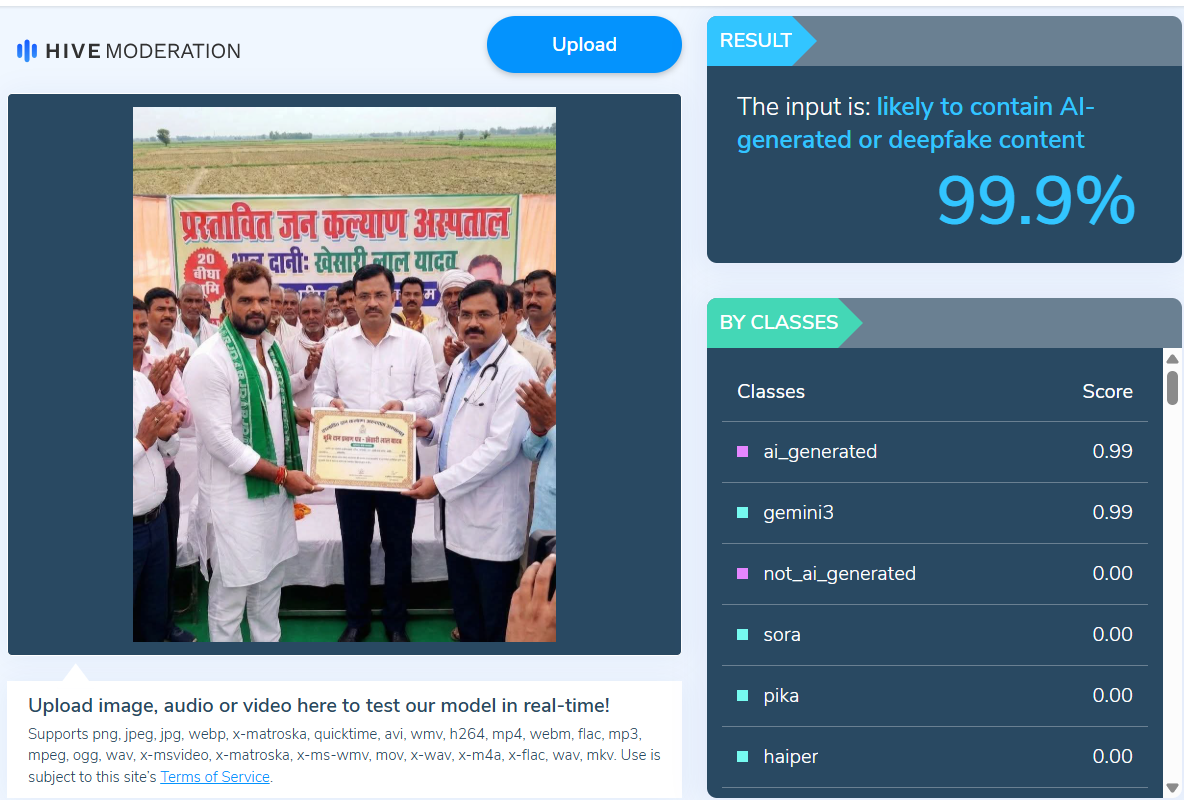This screenshot has width=1184, height=800.
Task: Click the Classes column header
Action: pos(771,391)
